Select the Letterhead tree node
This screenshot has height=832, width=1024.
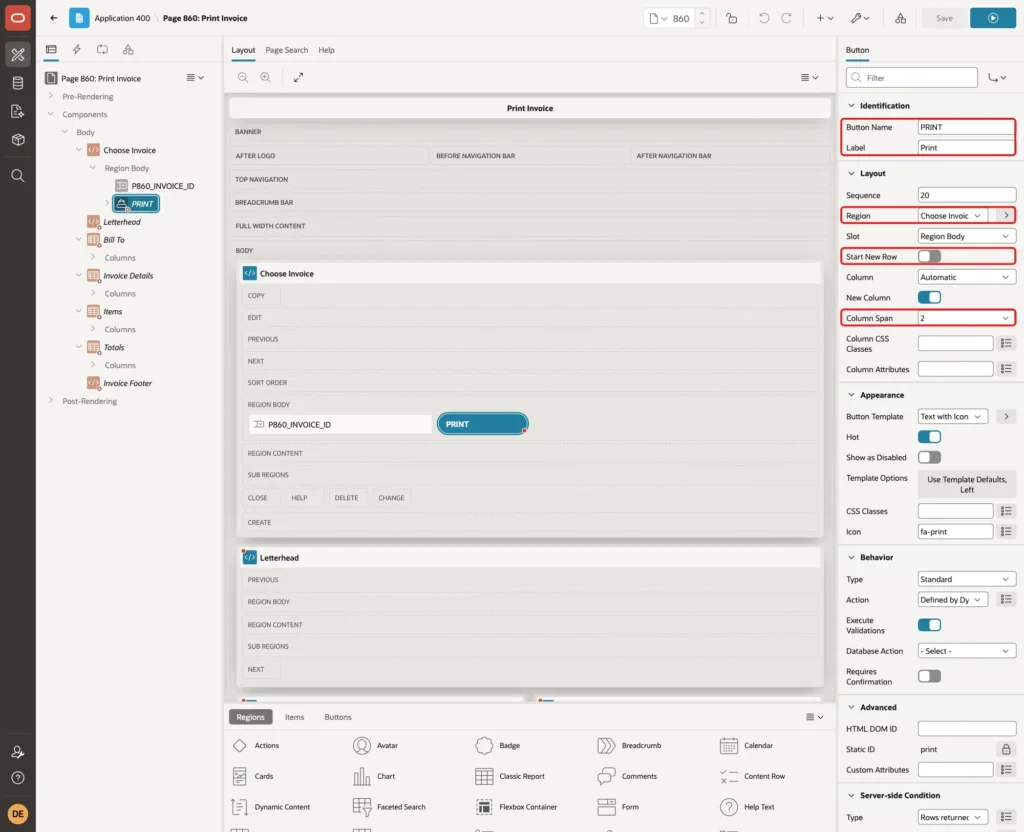point(121,222)
